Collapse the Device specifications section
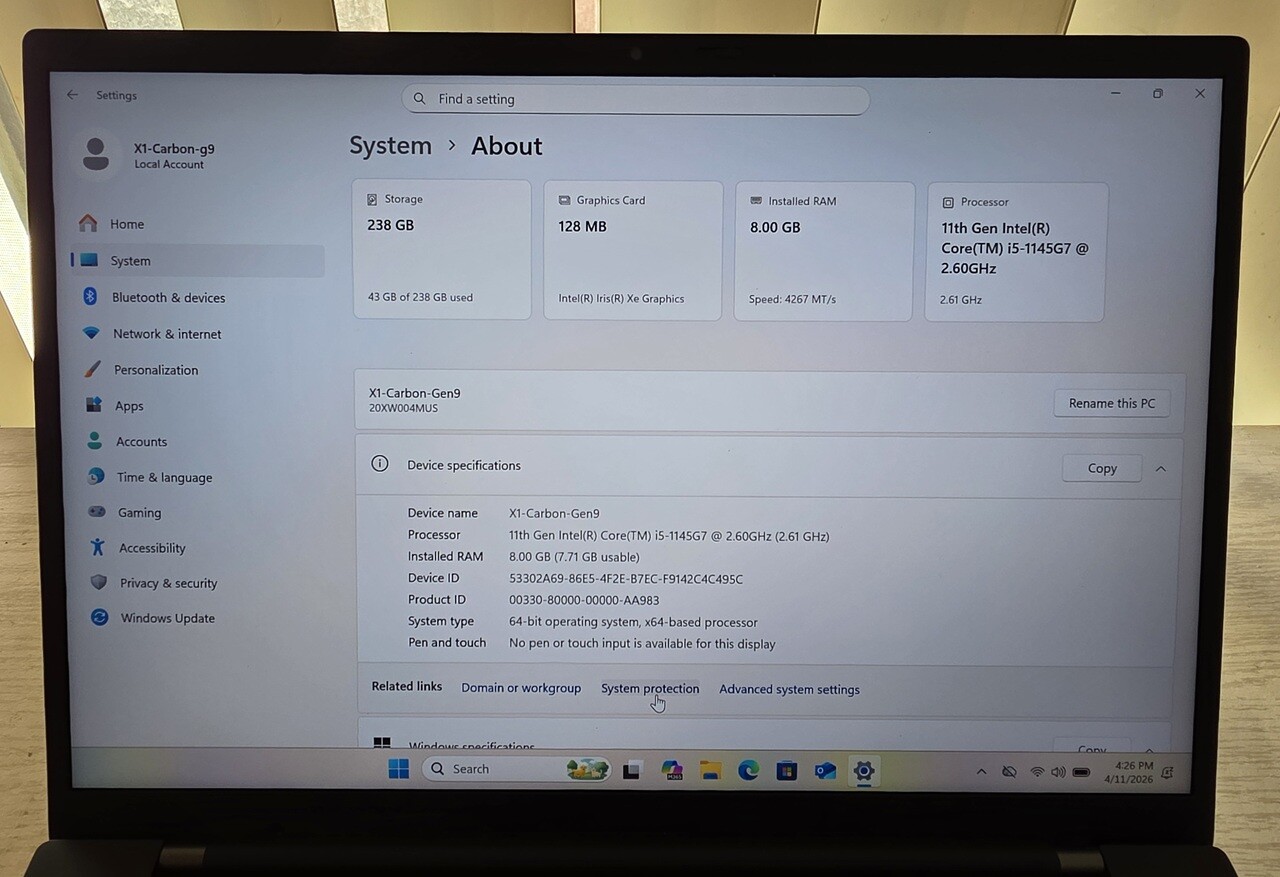 click(x=1161, y=468)
